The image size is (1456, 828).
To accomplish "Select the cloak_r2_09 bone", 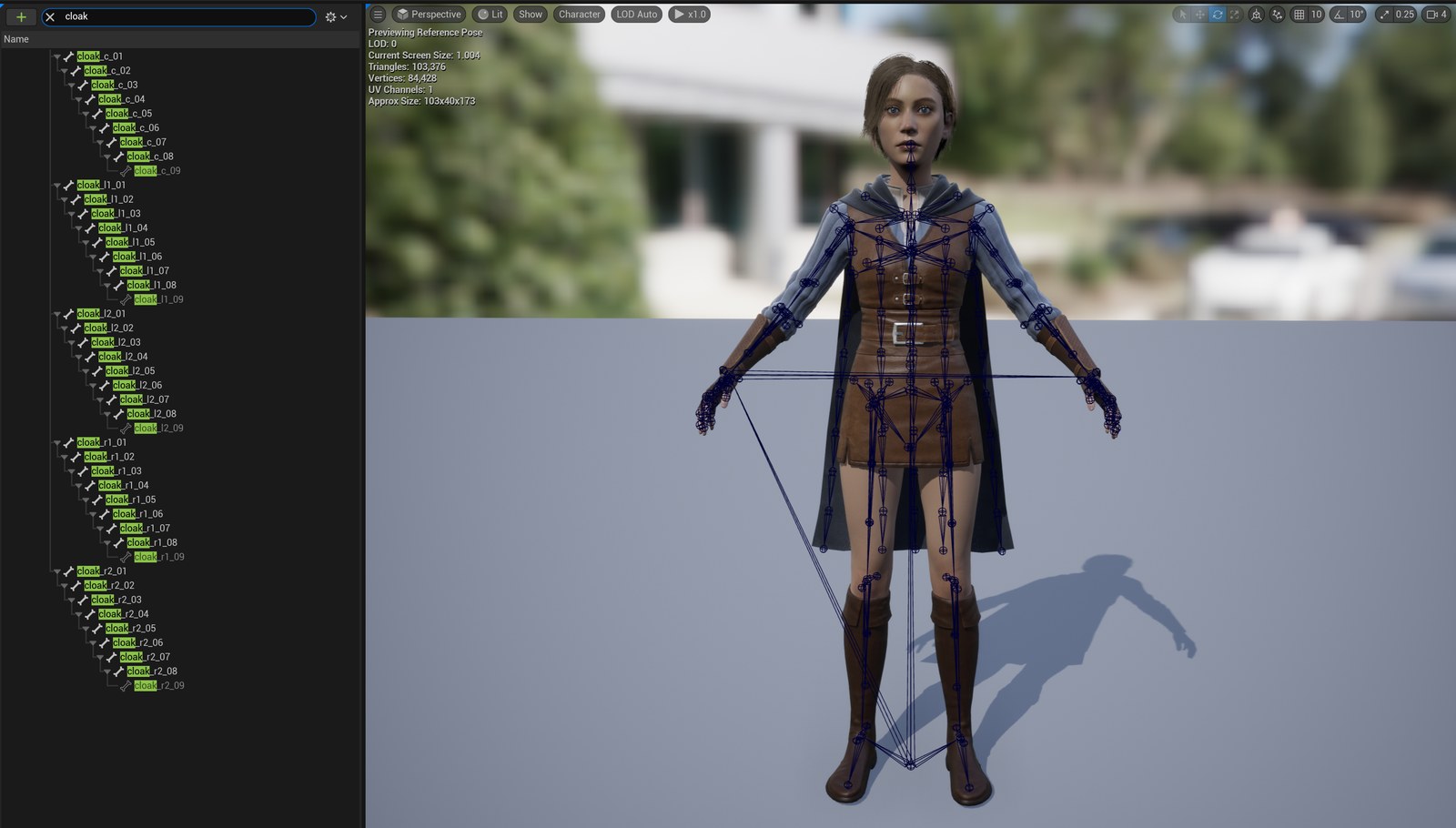I will pos(159,686).
